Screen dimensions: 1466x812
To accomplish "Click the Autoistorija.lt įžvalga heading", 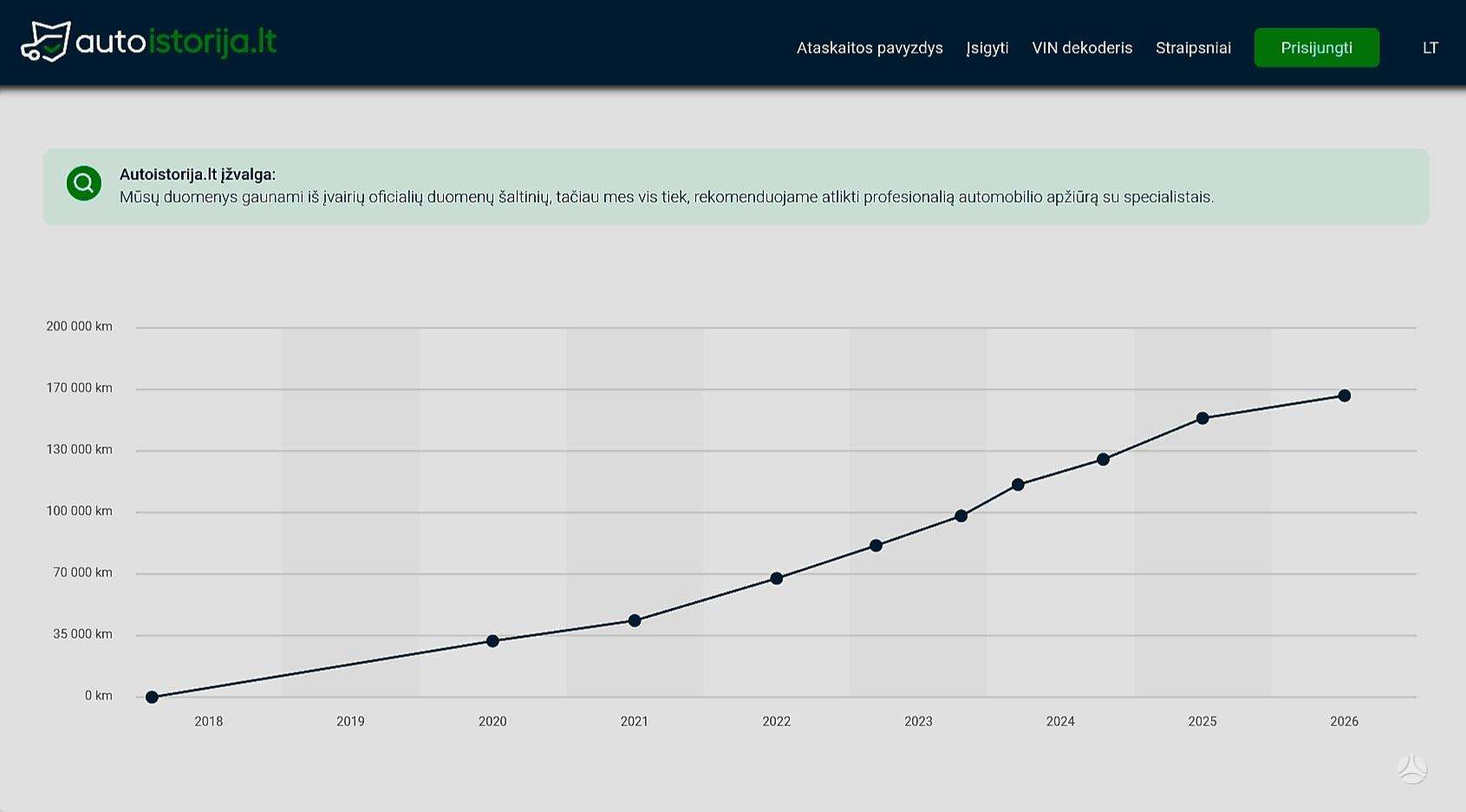I will [x=198, y=174].
